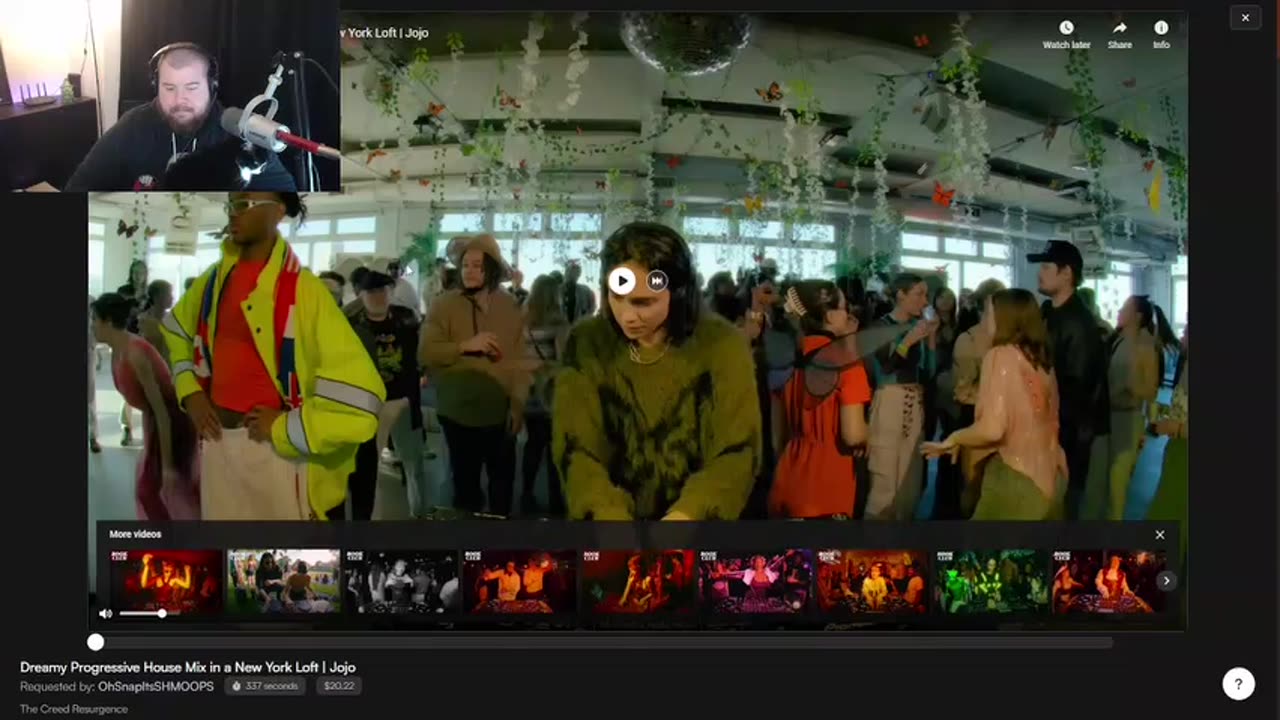1280x720 pixels.
Task: Click the $20.22 amount badge
Action: (x=339, y=686)
